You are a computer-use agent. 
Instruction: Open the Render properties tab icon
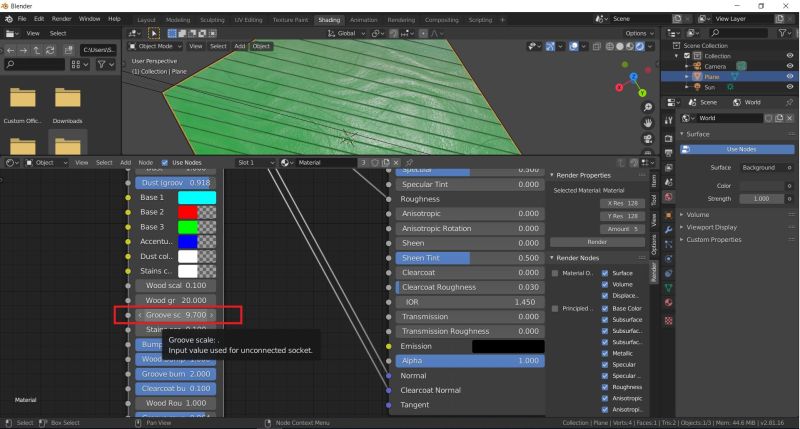pyautogui.click(x=668, y=139)
